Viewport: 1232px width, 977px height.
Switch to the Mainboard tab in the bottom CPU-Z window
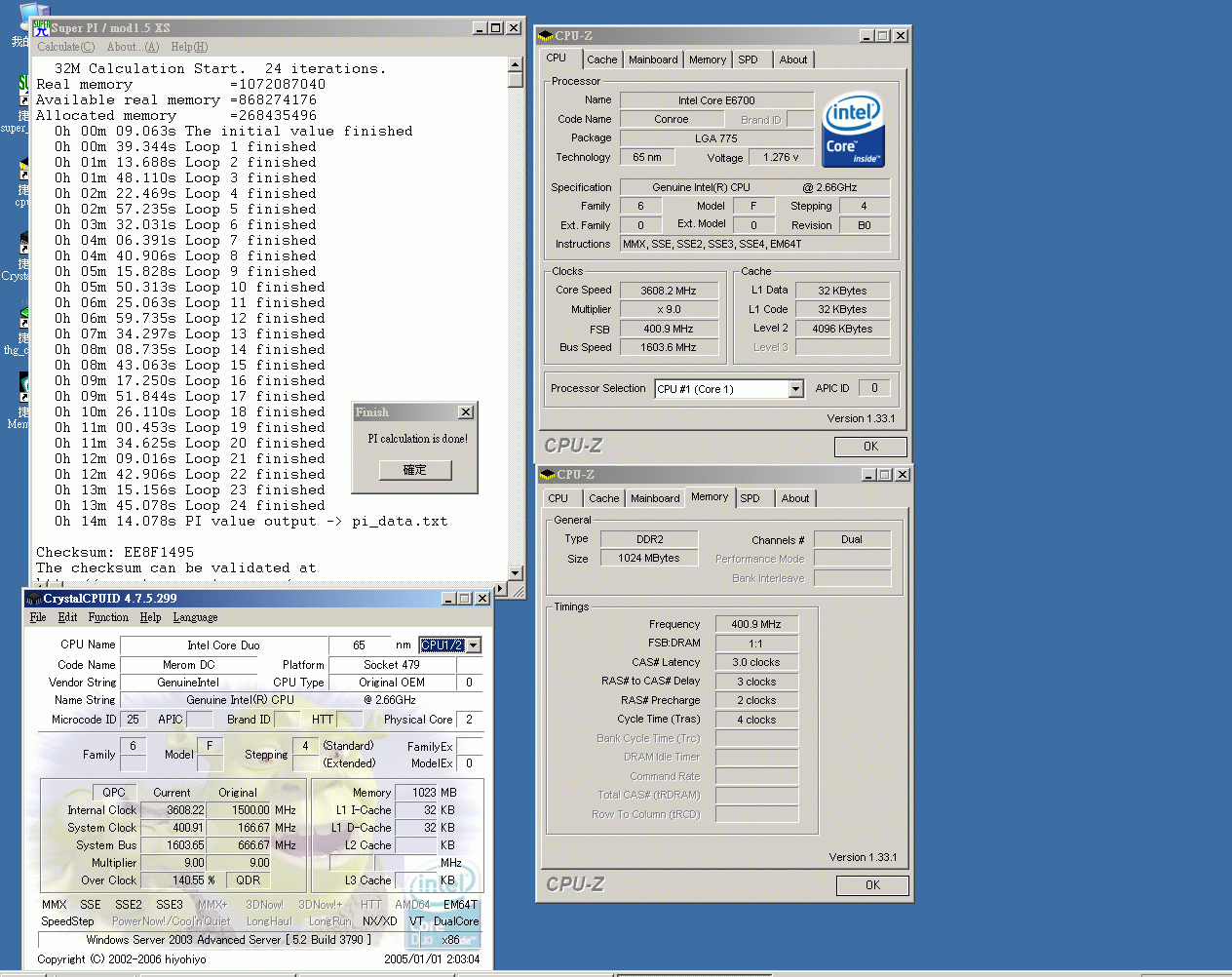click(x=655, y=498)
